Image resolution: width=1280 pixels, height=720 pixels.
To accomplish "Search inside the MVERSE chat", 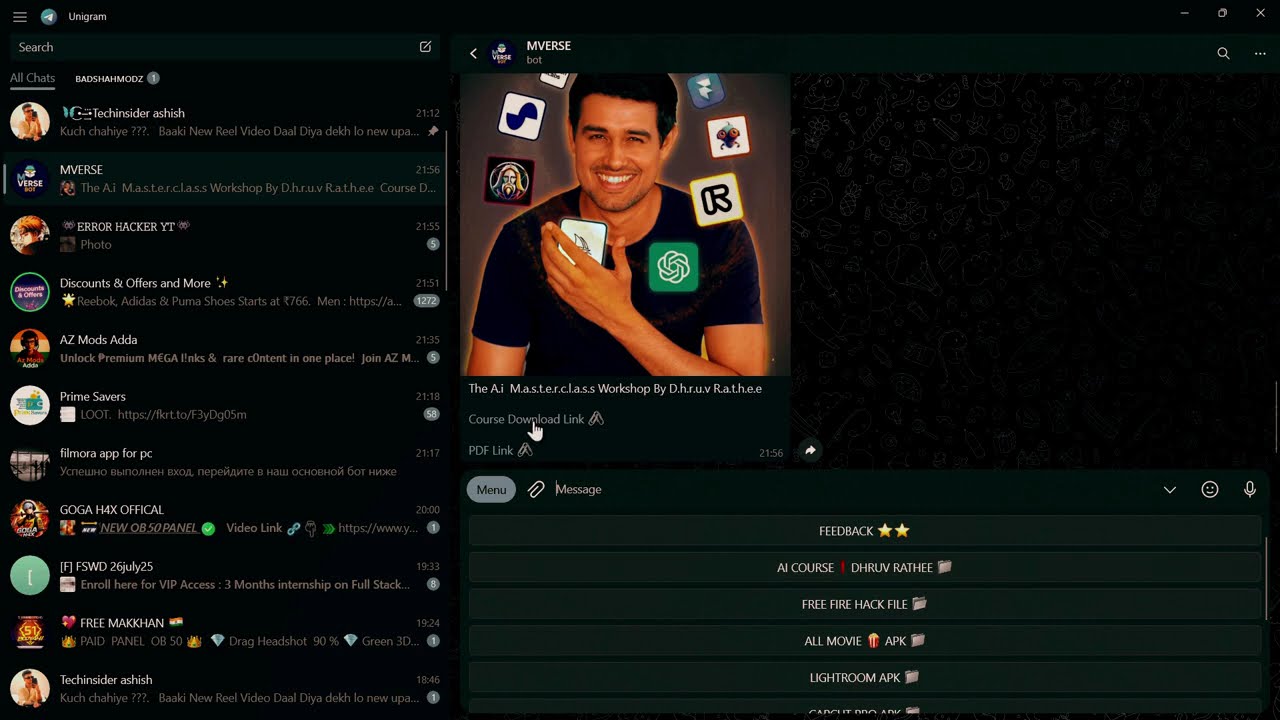I will click(x=1223, y=53).
